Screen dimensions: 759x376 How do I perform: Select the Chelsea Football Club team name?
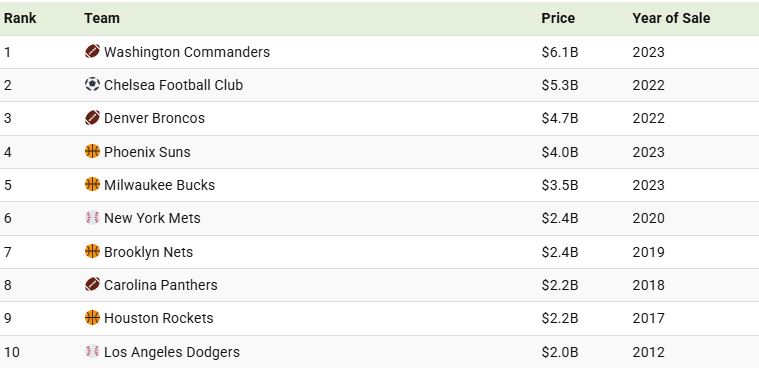pyautogui.click(x=173, y=85)
